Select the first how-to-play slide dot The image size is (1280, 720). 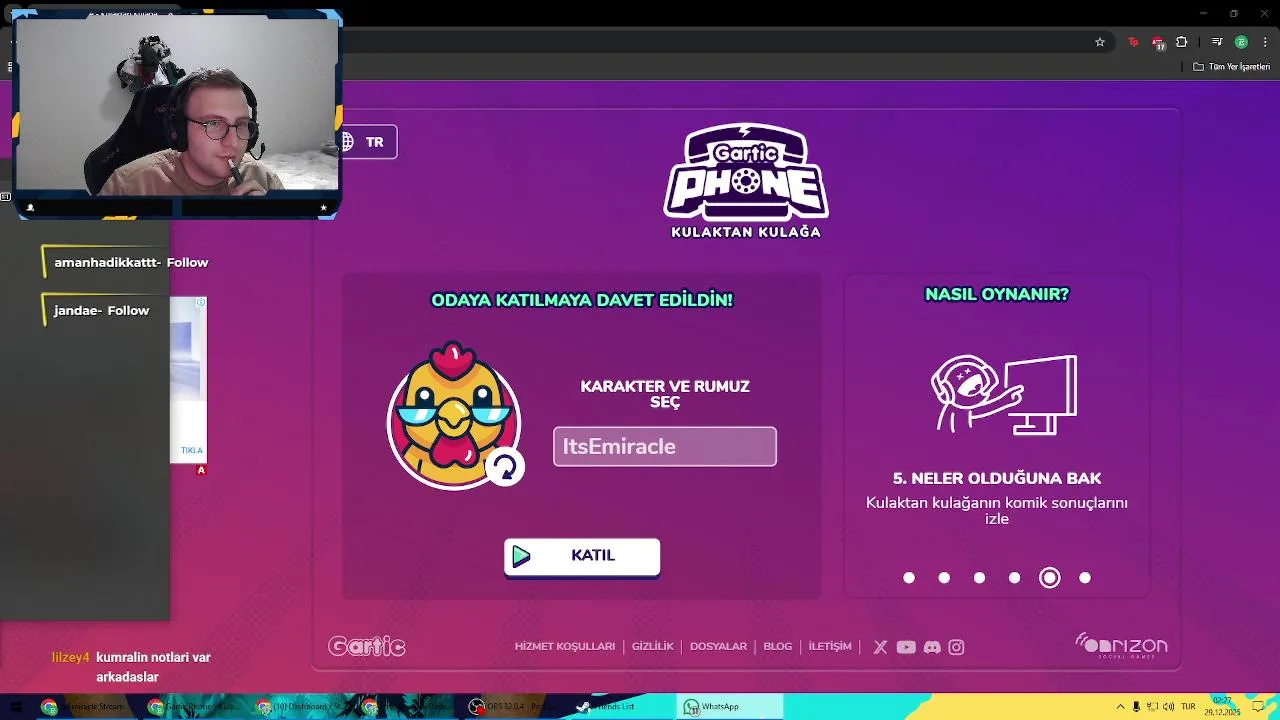909,578
